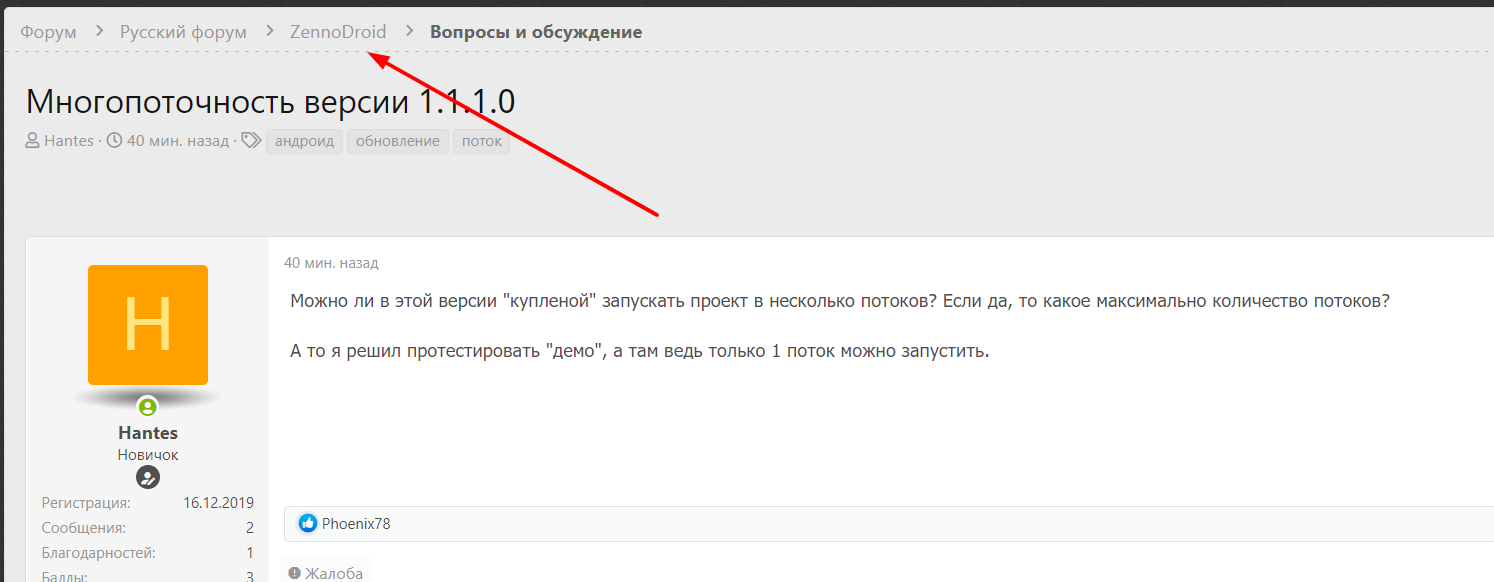
Task: Click the thread starter badge icon under Новичок
Action: pyautogui.click(x=148, y=477)
